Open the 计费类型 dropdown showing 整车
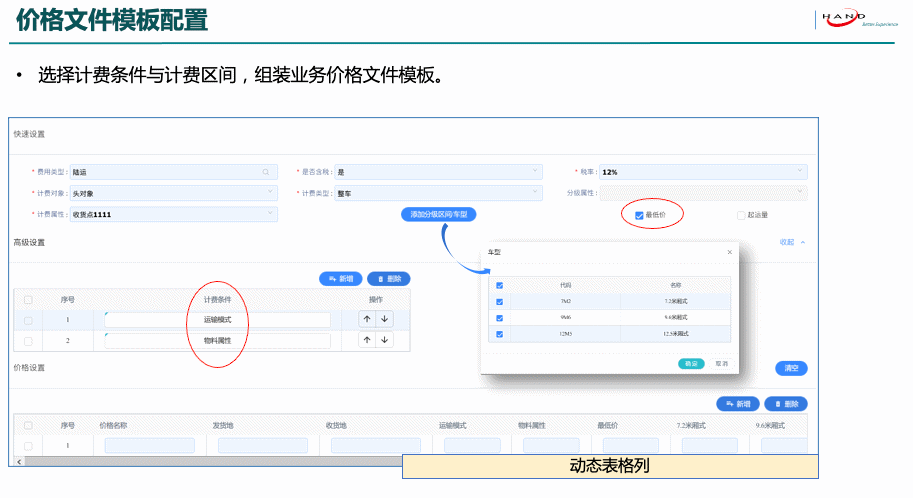The width and height of the screenshot is (913, 498). tap(439, 193)
